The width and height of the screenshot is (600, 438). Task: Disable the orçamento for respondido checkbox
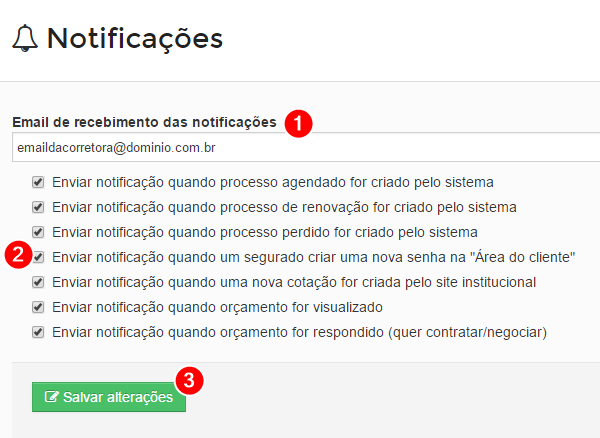tap(38, 332)
